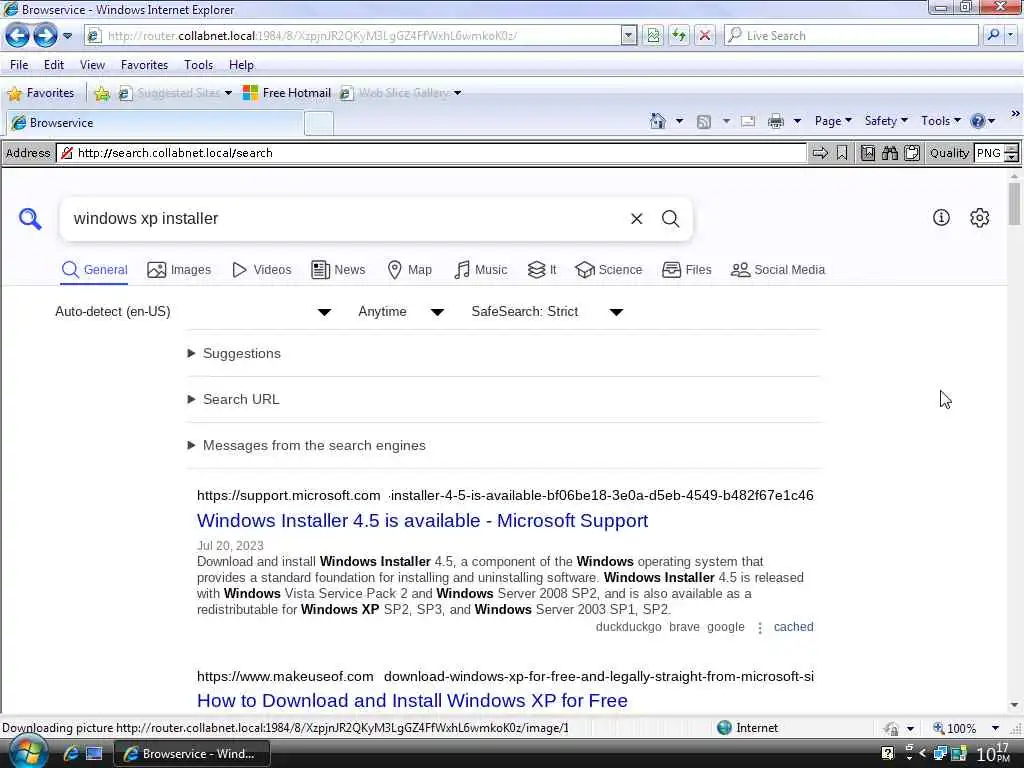Open the Tools menu in menu bar
1024x768 pixels.
(199, 65)
